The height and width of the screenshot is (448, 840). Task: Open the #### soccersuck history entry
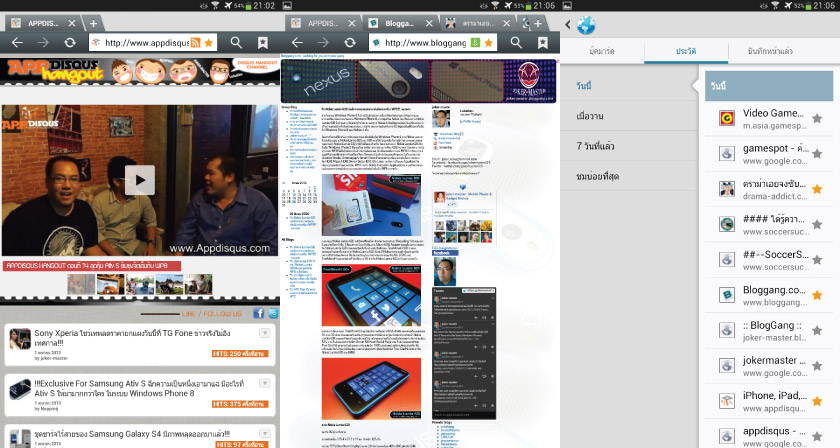(x=769, y=225)
